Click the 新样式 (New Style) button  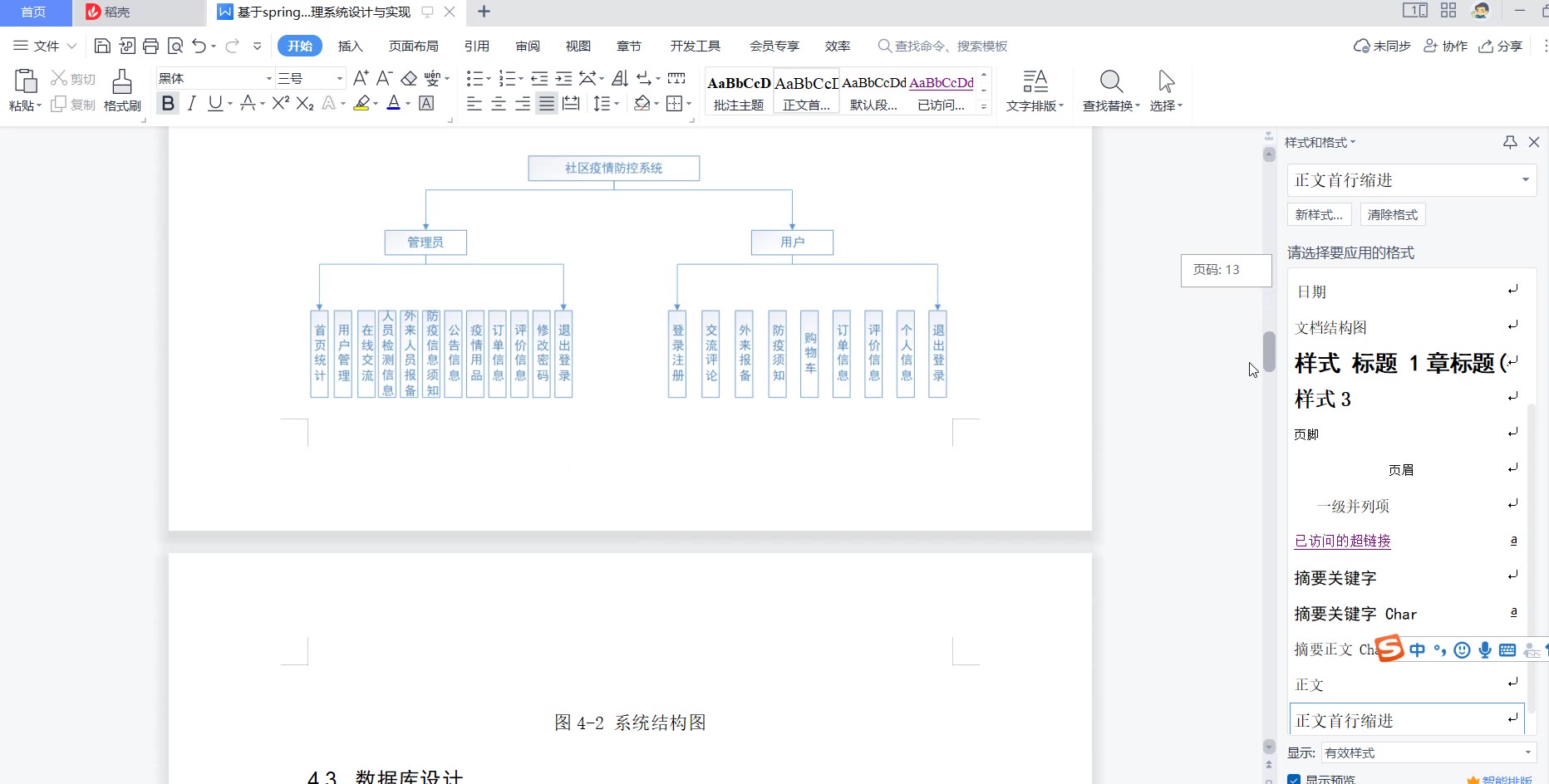(1319, 214)
